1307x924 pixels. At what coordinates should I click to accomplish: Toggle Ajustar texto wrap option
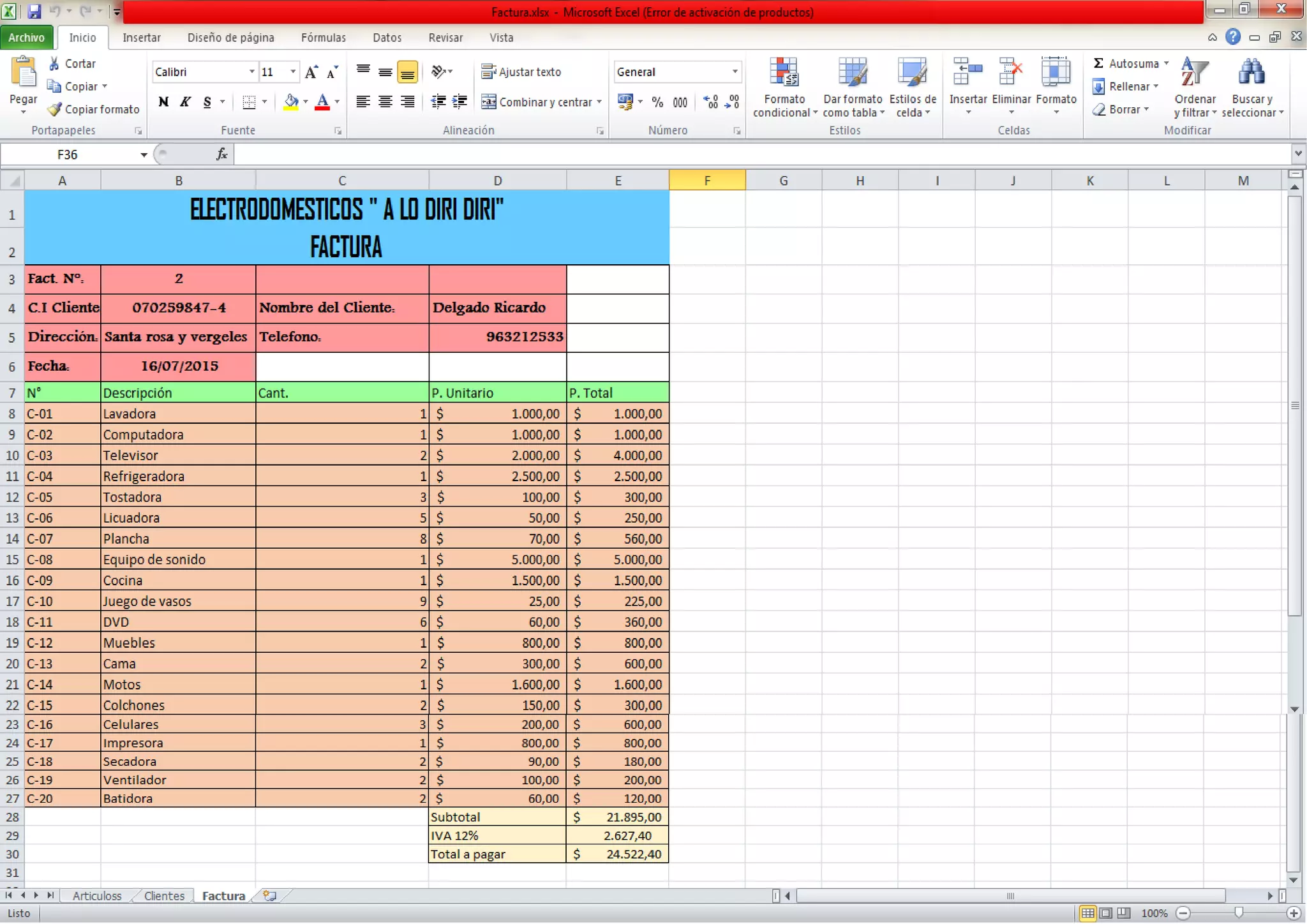pos(521,72)
